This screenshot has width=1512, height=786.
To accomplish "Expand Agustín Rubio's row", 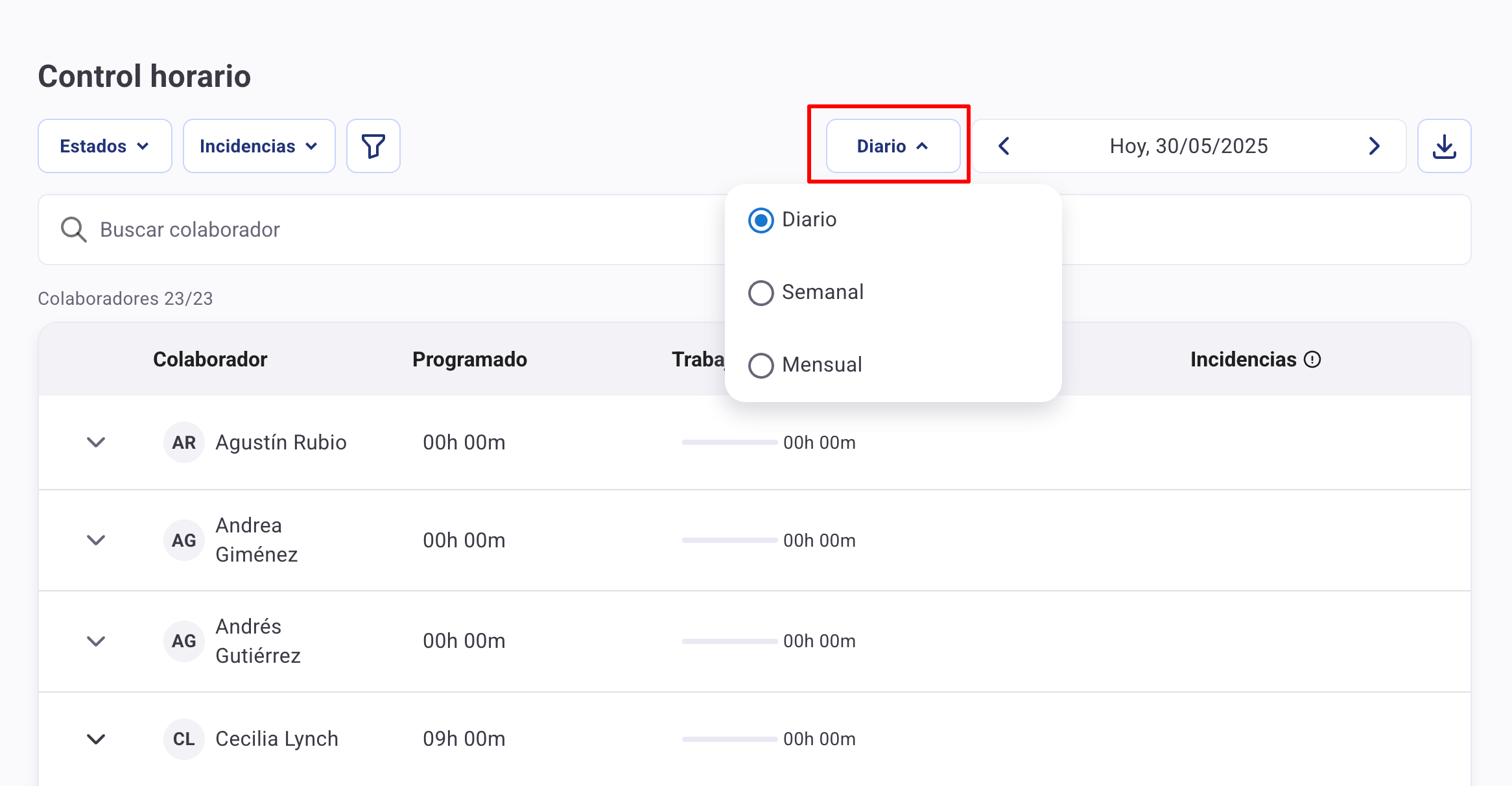I will coord(96,442).
